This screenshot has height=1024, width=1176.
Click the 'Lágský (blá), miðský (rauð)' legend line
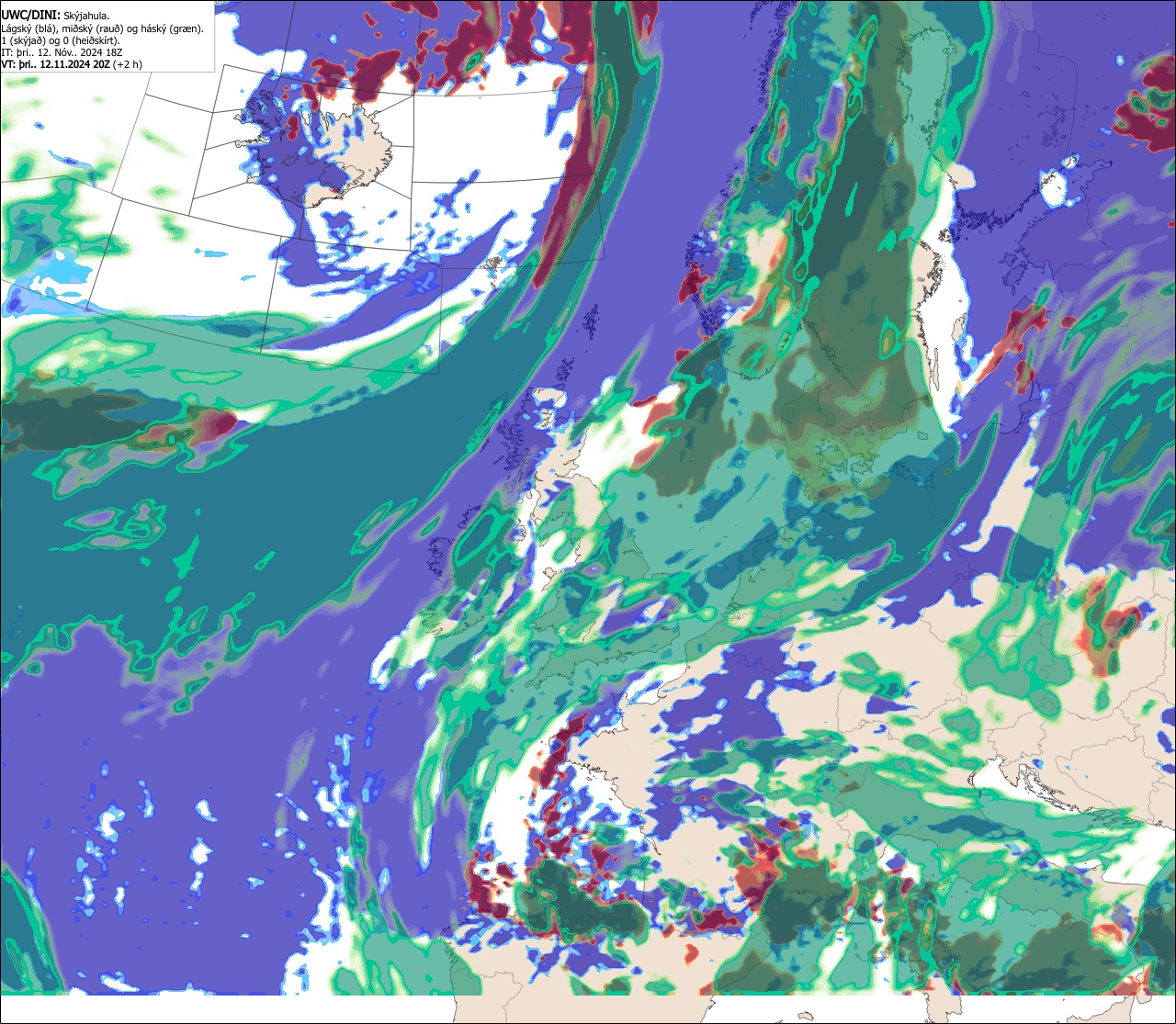click(103, 28)
